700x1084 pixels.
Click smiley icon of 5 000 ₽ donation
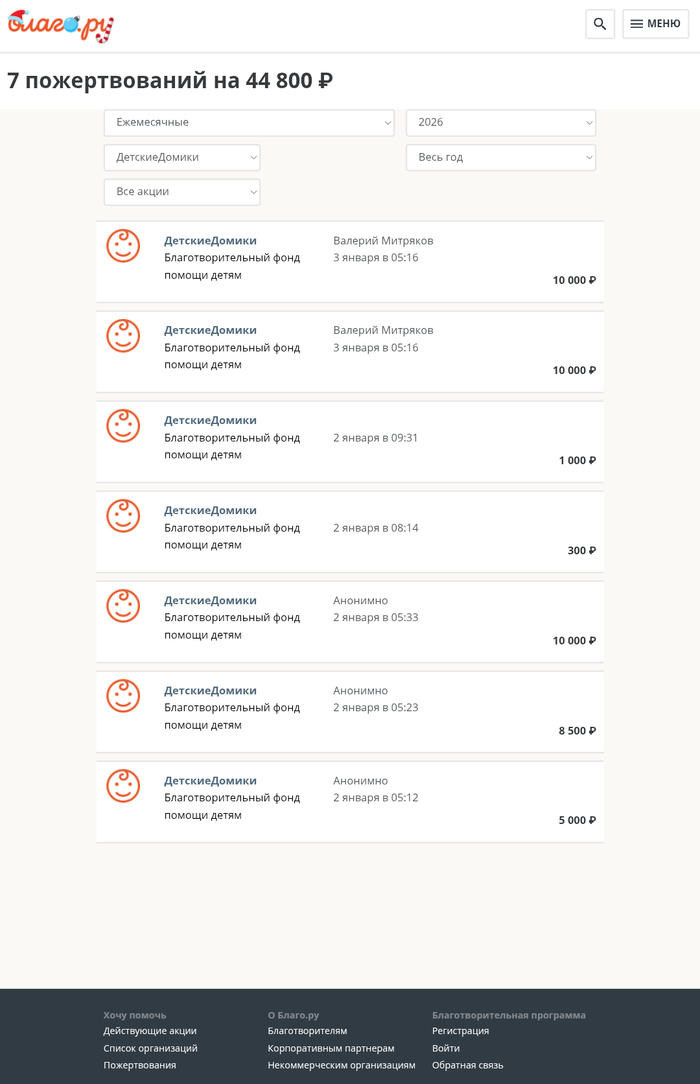pos(124,786)
